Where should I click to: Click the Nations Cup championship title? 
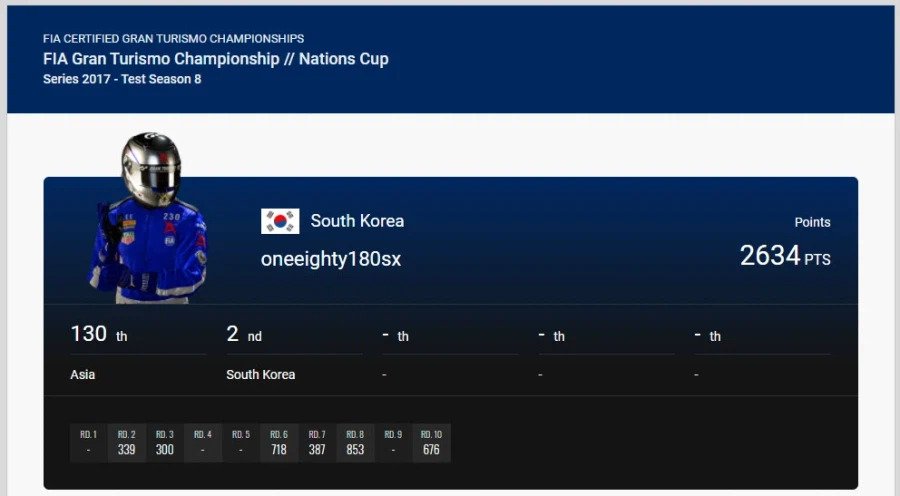[215, 59]
